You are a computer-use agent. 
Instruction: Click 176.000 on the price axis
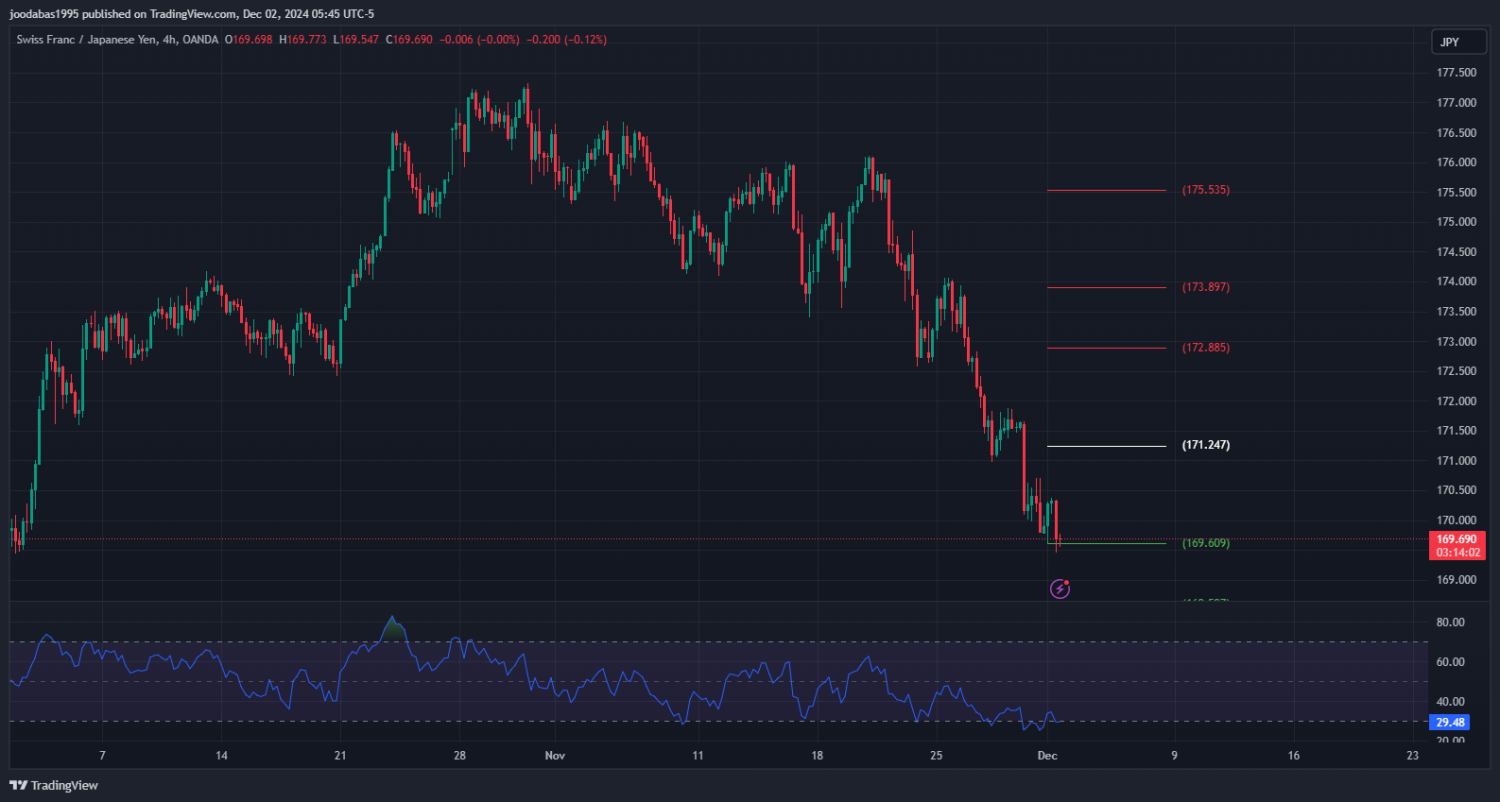coord(1457,163)
